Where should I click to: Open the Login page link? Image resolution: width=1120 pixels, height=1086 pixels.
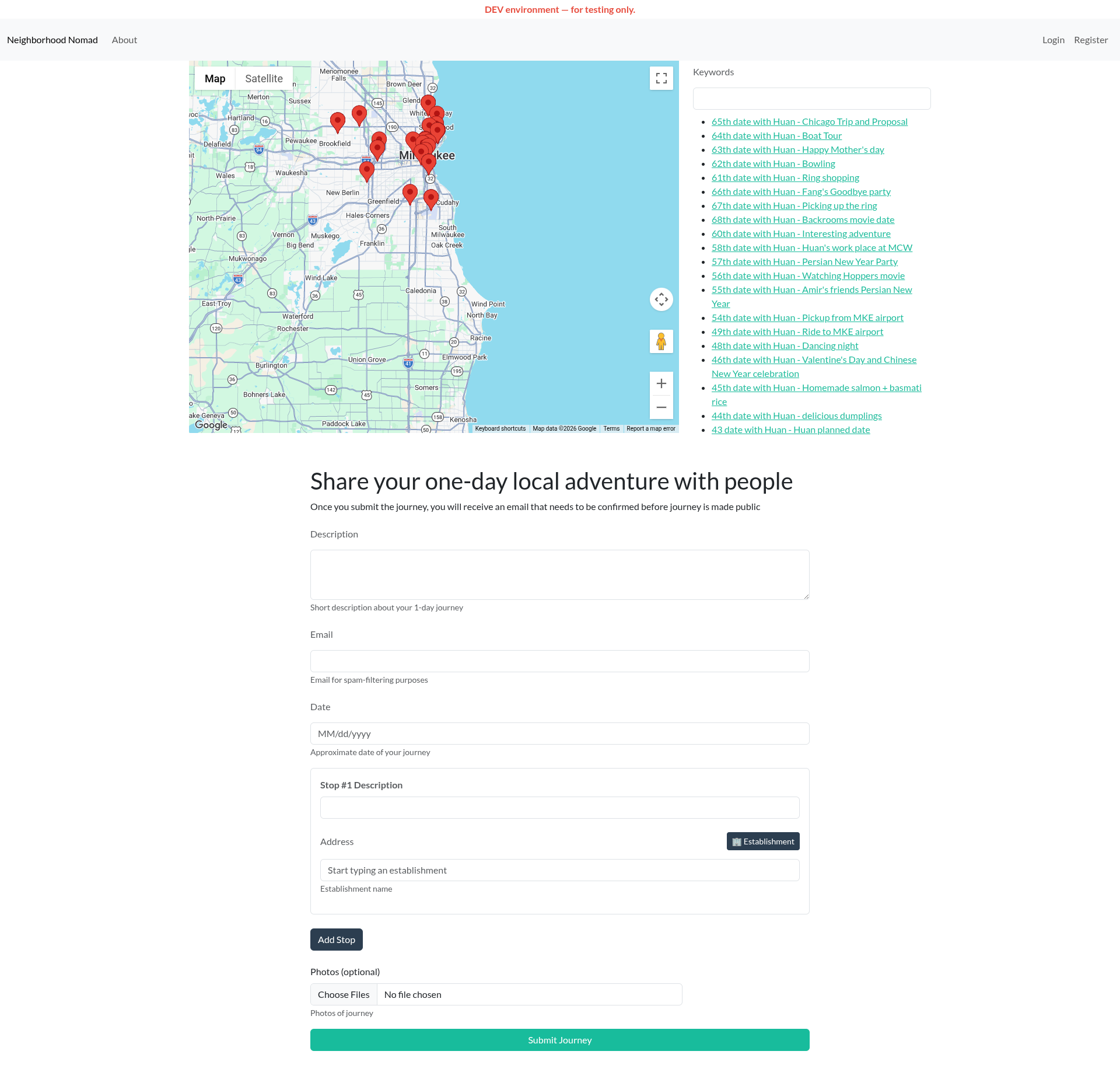click(1053, 40)
